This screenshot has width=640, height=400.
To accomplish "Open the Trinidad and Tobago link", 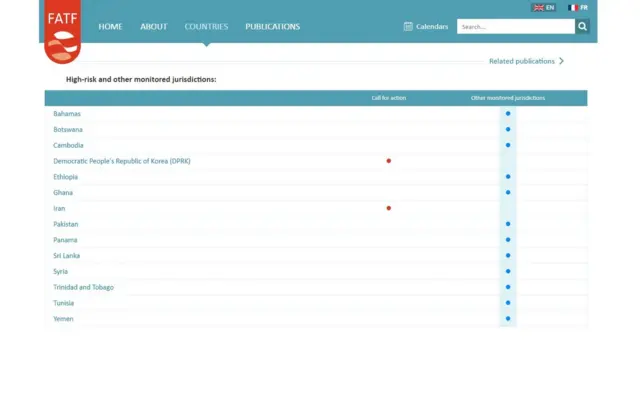I will (x=83, y=287).
